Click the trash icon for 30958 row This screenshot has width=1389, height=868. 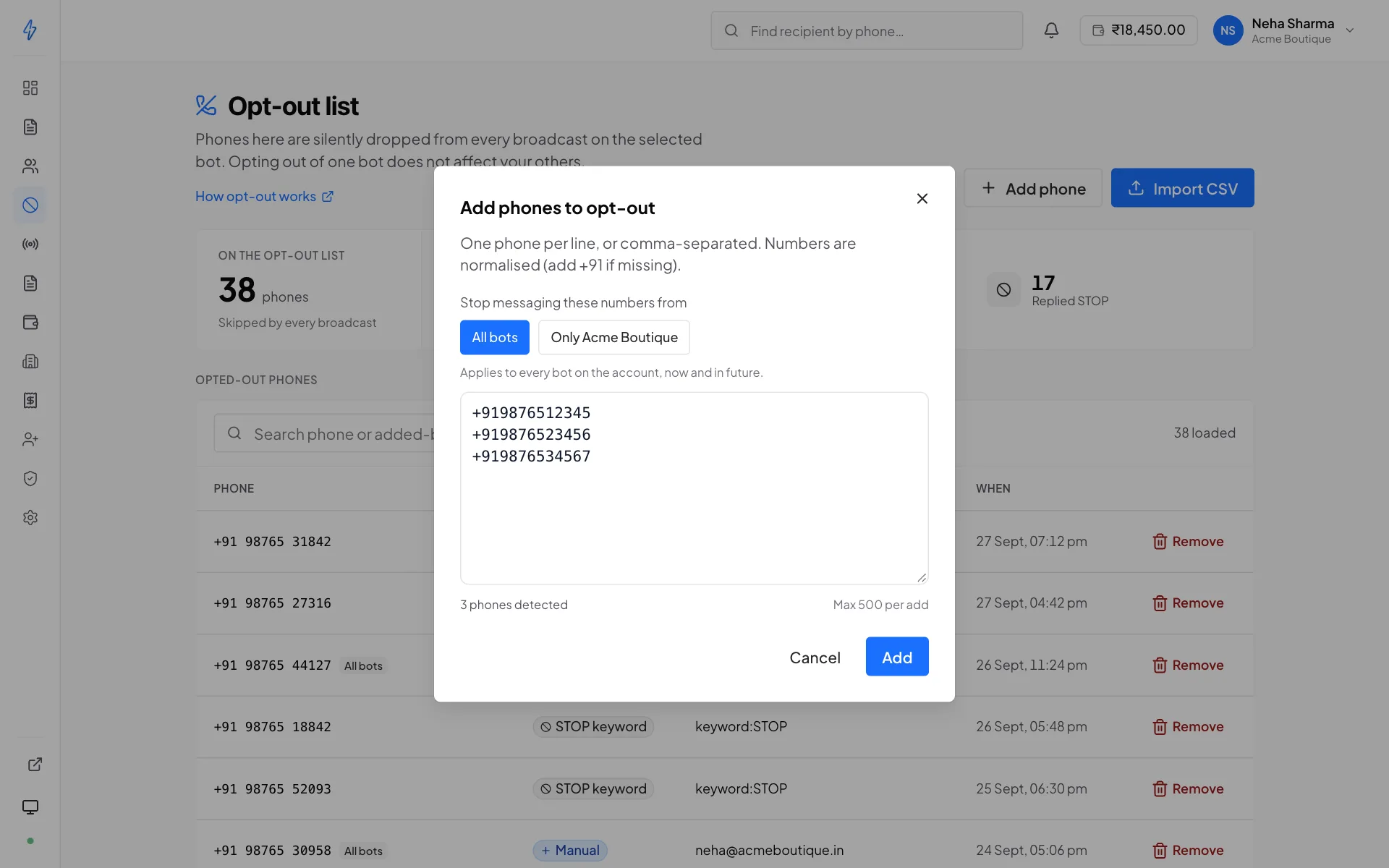click(1160, 851)
